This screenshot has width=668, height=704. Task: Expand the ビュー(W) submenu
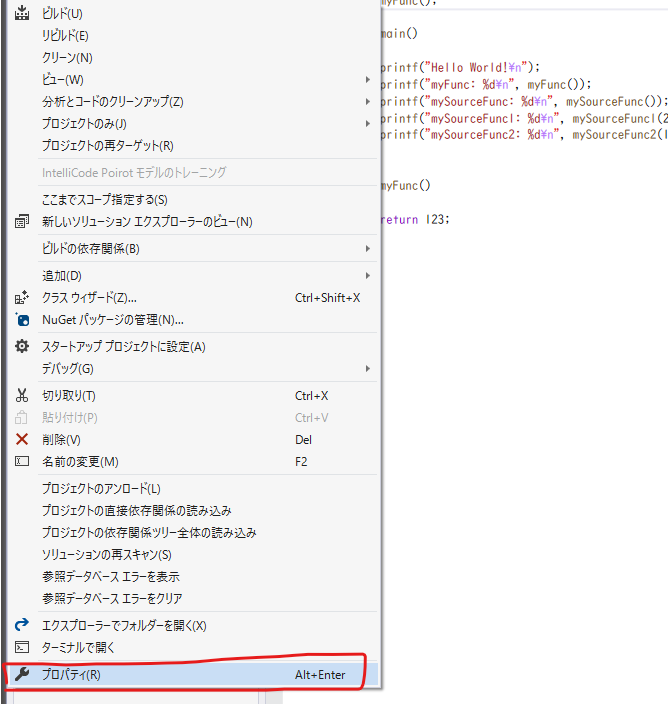pos(368,79)
